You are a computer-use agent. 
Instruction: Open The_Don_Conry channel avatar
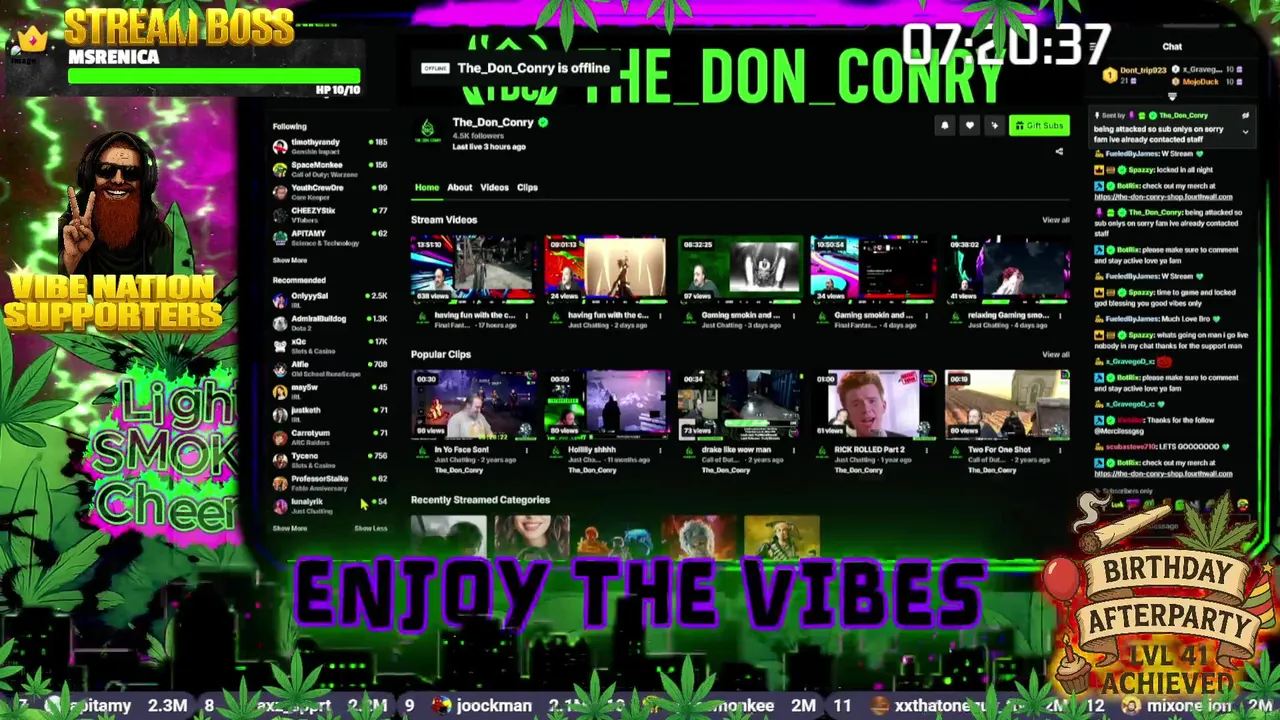tap(428, 131)
